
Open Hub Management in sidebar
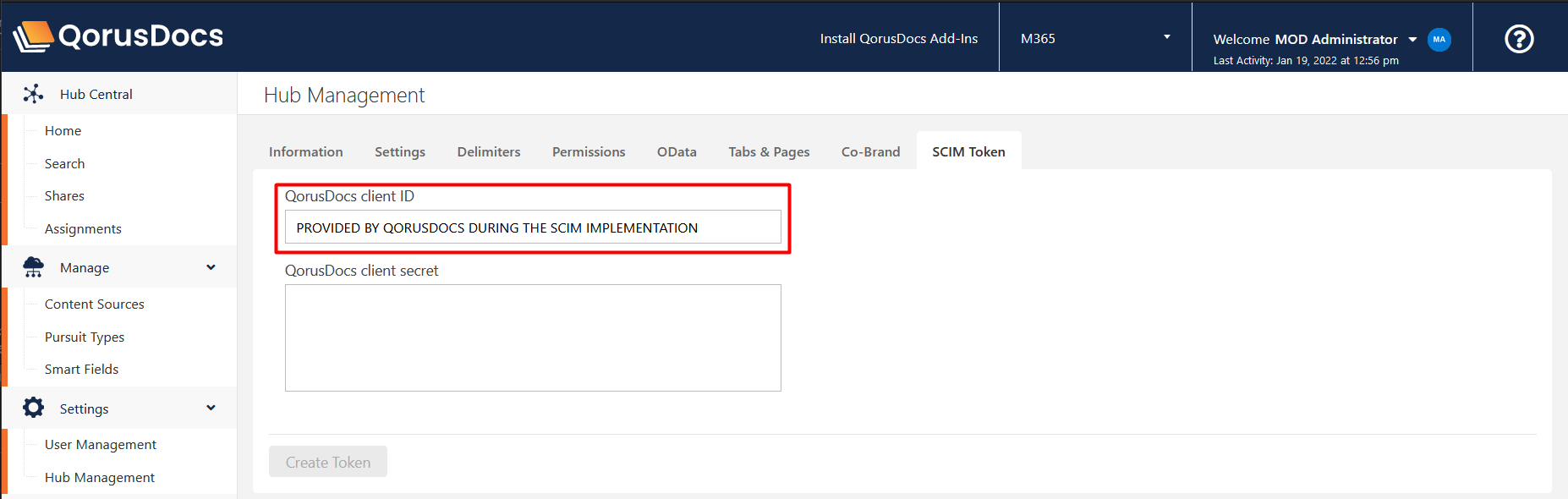tap(100, 477)
